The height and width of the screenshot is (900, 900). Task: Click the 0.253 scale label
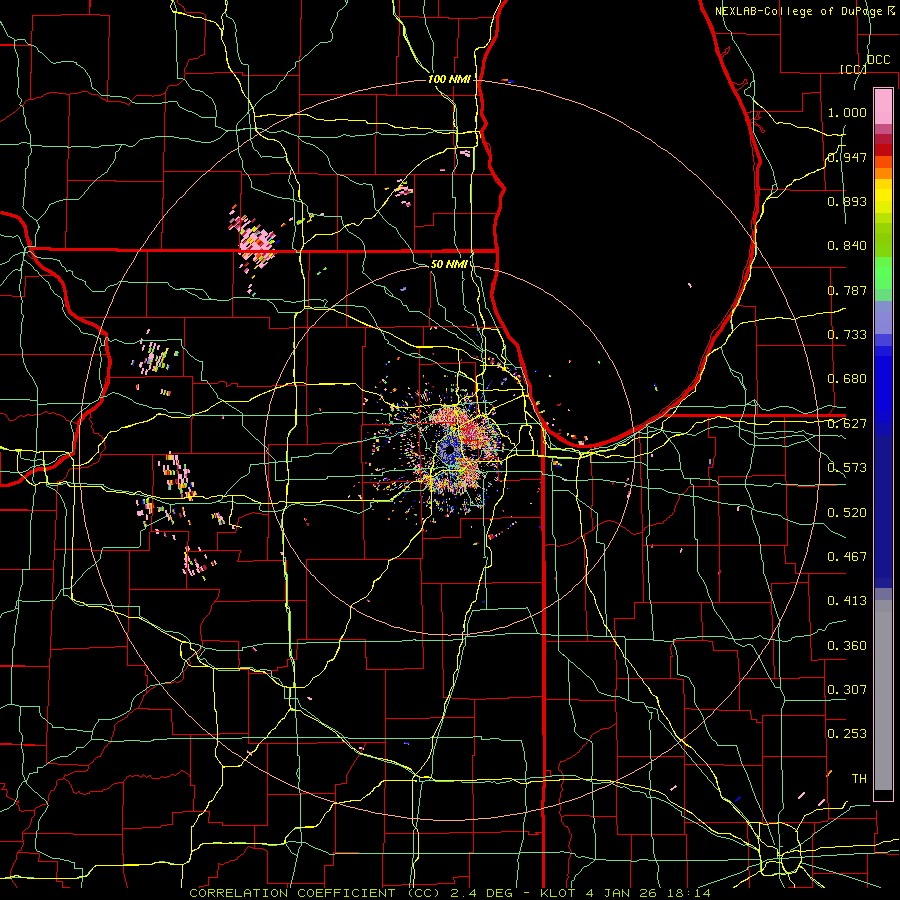tap(847, 734)
